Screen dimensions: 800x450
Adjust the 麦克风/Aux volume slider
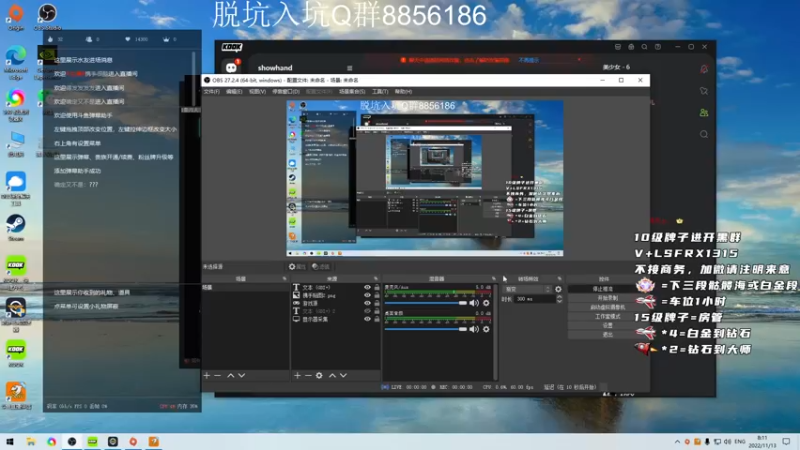pyautogui.click(x=426, y=303)
